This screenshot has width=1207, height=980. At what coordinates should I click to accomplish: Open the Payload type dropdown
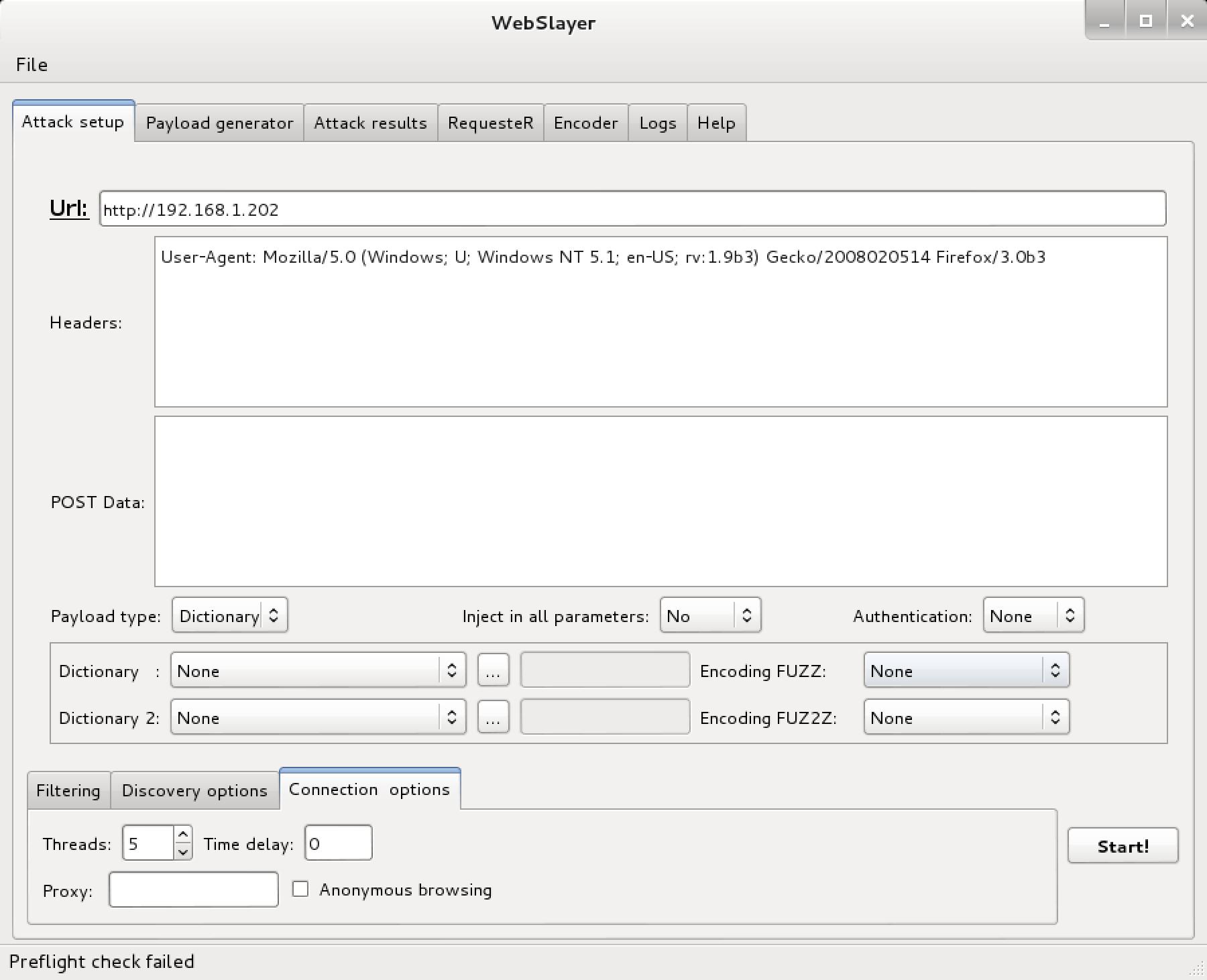229,616
